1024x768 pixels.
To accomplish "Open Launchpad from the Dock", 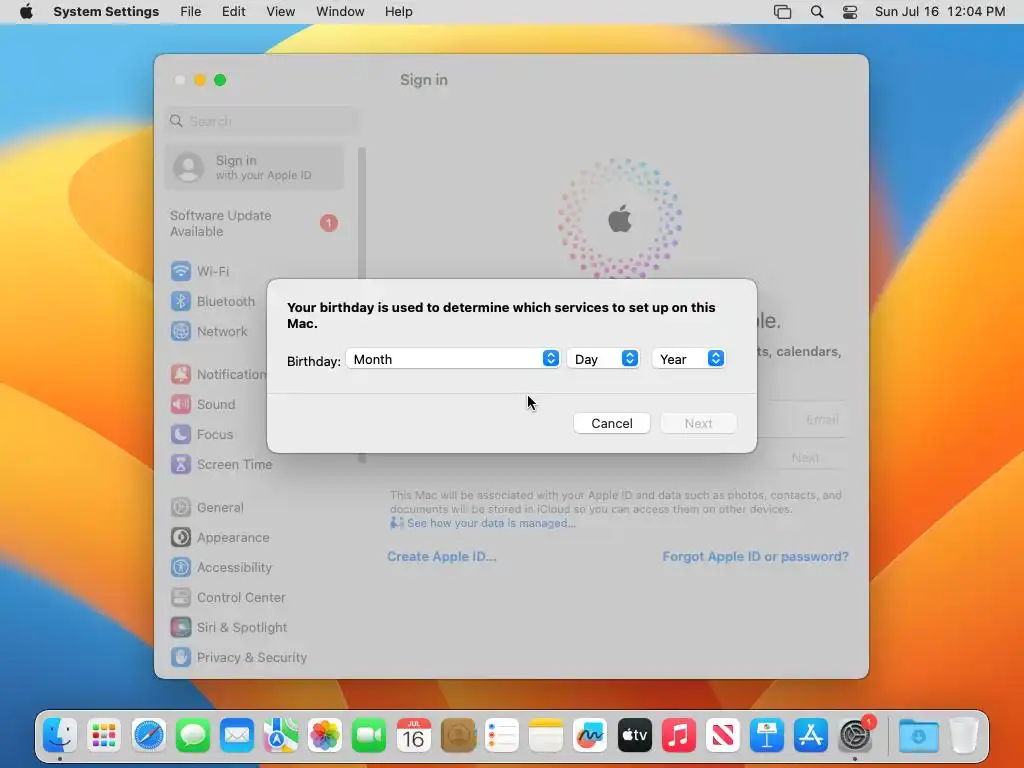I will [x=104, y=736].
